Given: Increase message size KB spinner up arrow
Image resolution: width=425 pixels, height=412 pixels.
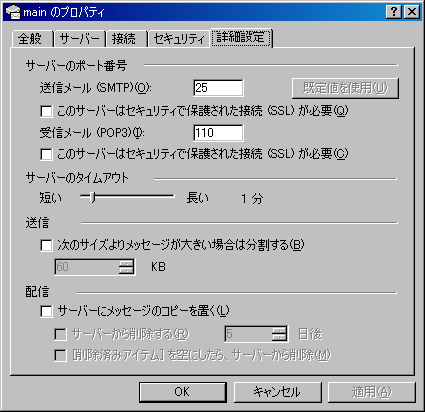Looking at the screenshot, I should click(126, 263).
